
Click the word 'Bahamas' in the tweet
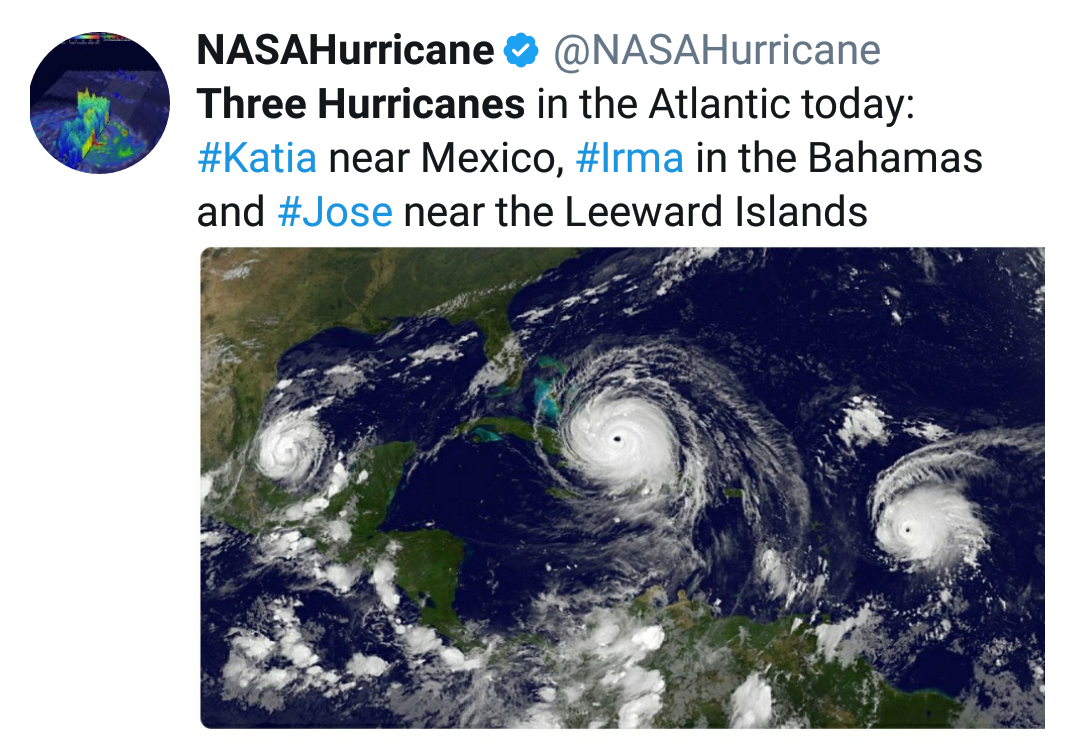pos(895,158)
